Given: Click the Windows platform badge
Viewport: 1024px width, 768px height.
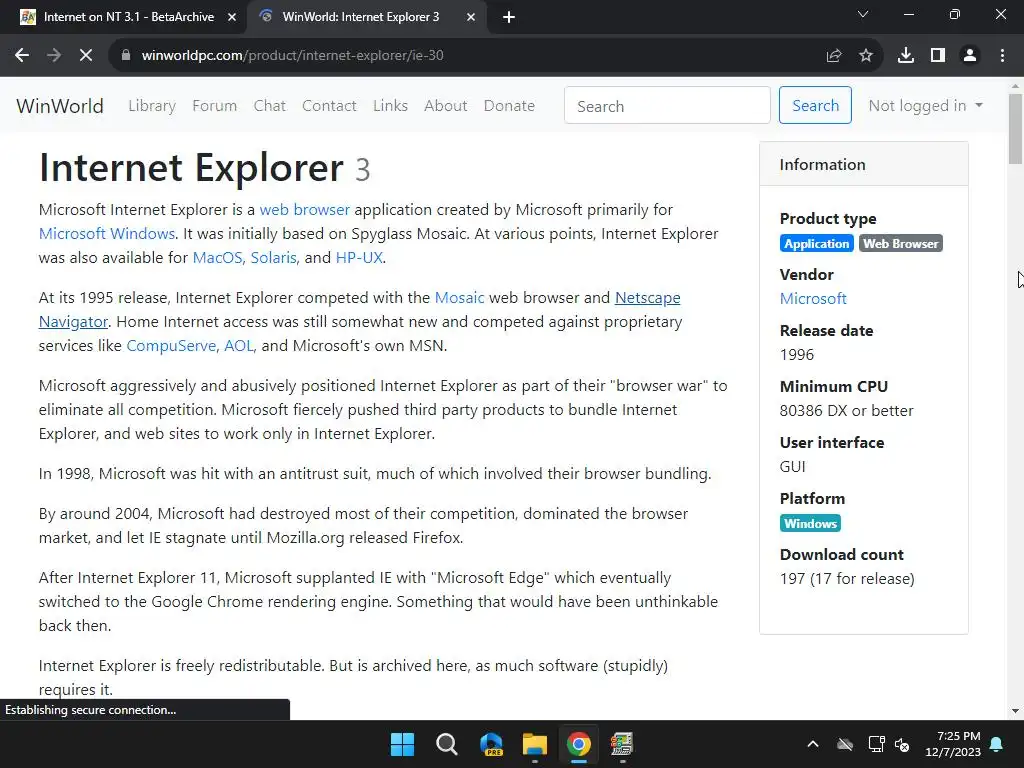Looking at the screenshot, I should point(810,524).
